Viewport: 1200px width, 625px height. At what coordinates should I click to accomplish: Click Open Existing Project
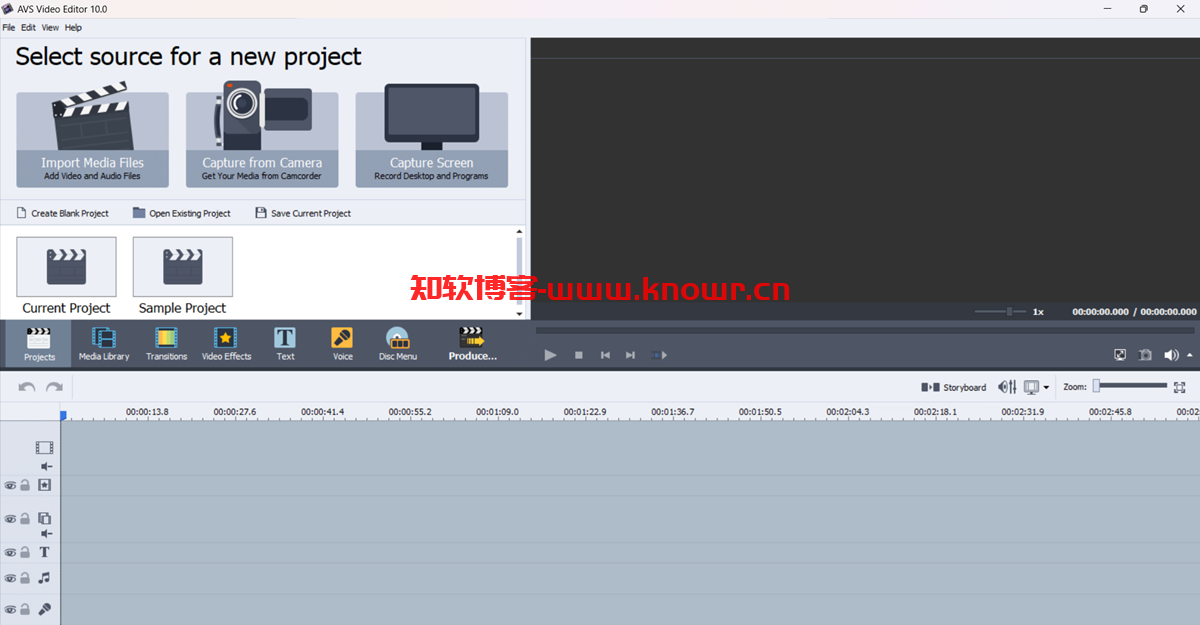pos(182,213)
